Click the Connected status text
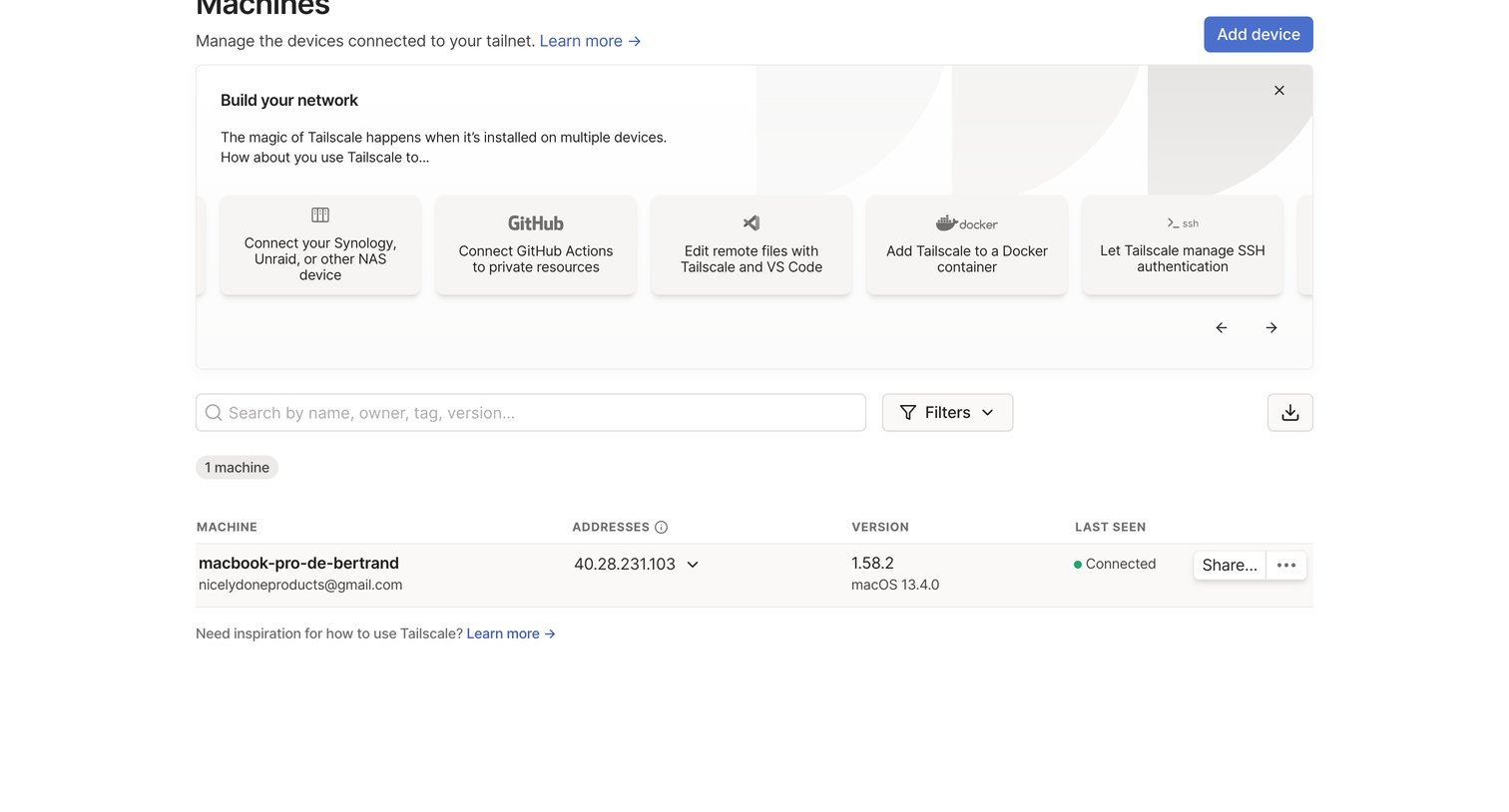Screen dimensions: 1509x812 pyautogui.click(x=1121, y=565)
